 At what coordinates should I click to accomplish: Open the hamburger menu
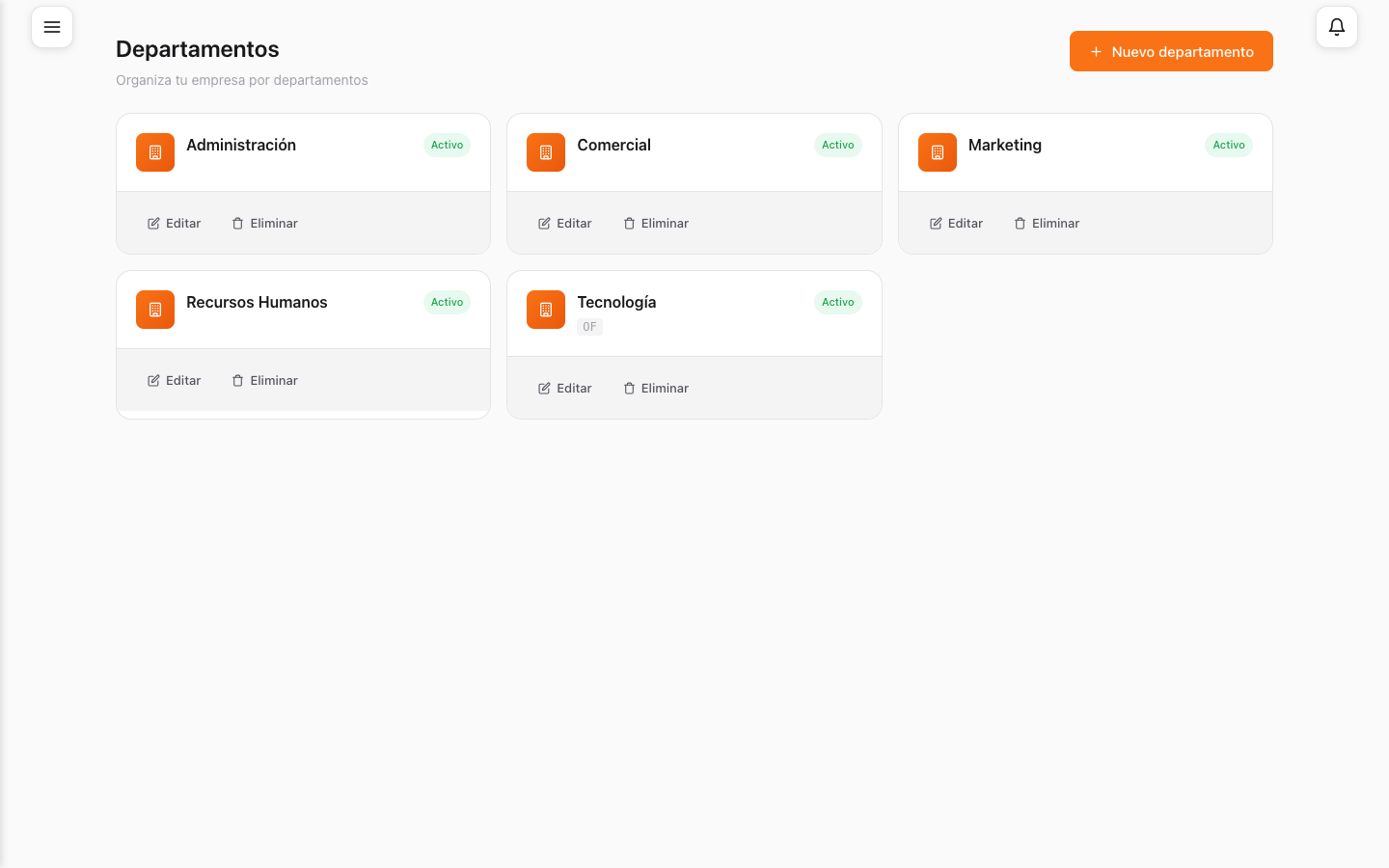pyautogui.click(x=52, y=27)
